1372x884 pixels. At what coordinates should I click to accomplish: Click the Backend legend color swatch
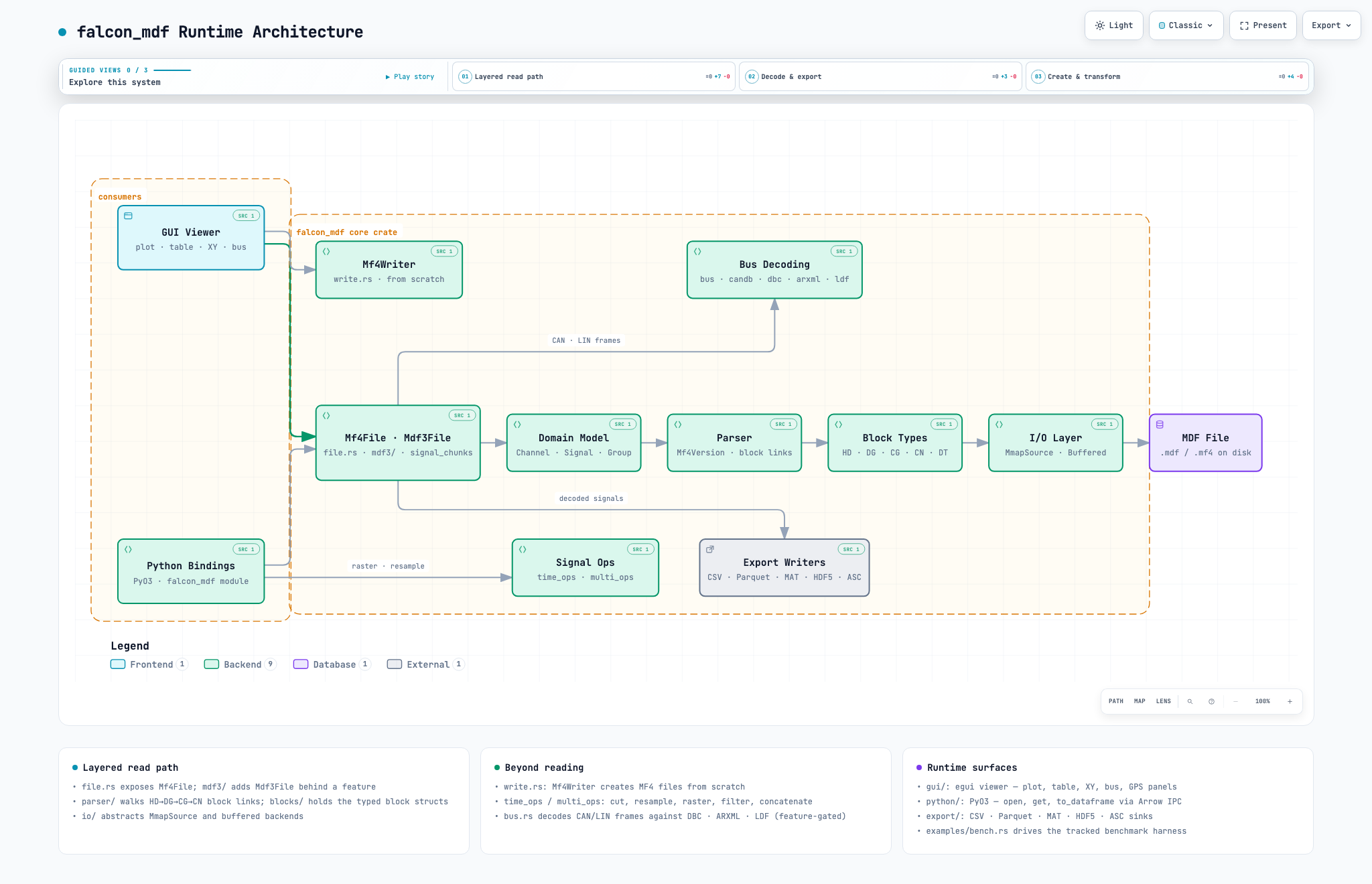click(x=212, y=664)
